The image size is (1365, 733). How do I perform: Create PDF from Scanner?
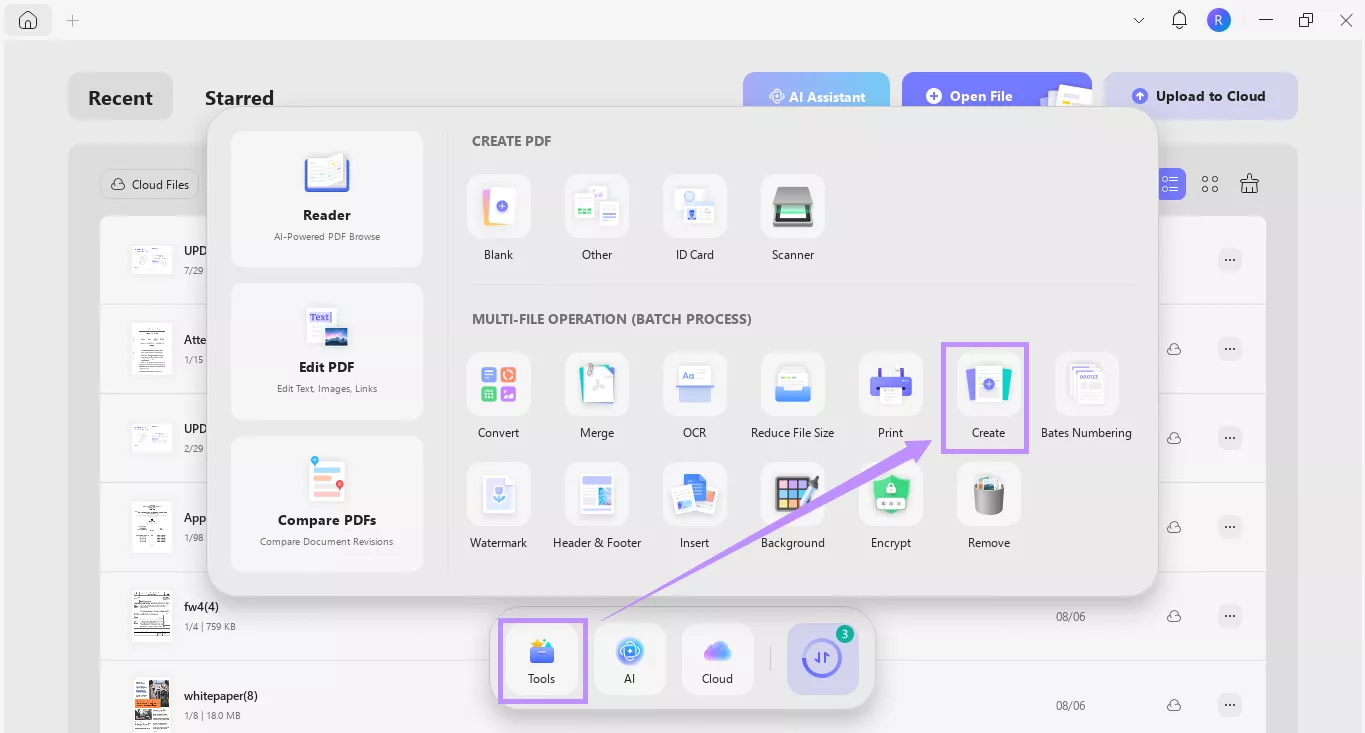[793, 207]
